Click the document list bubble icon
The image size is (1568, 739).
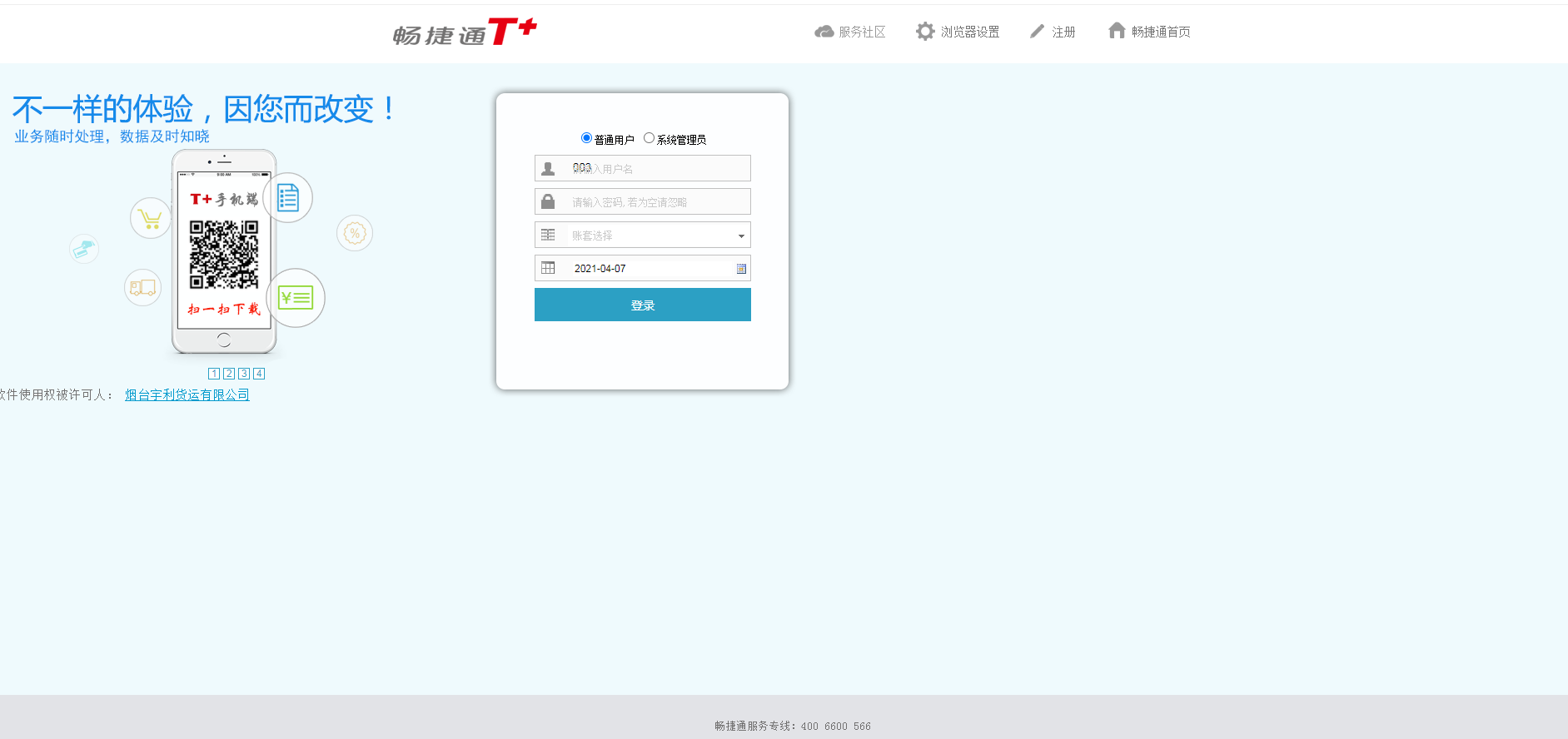[x=288, y=198]
